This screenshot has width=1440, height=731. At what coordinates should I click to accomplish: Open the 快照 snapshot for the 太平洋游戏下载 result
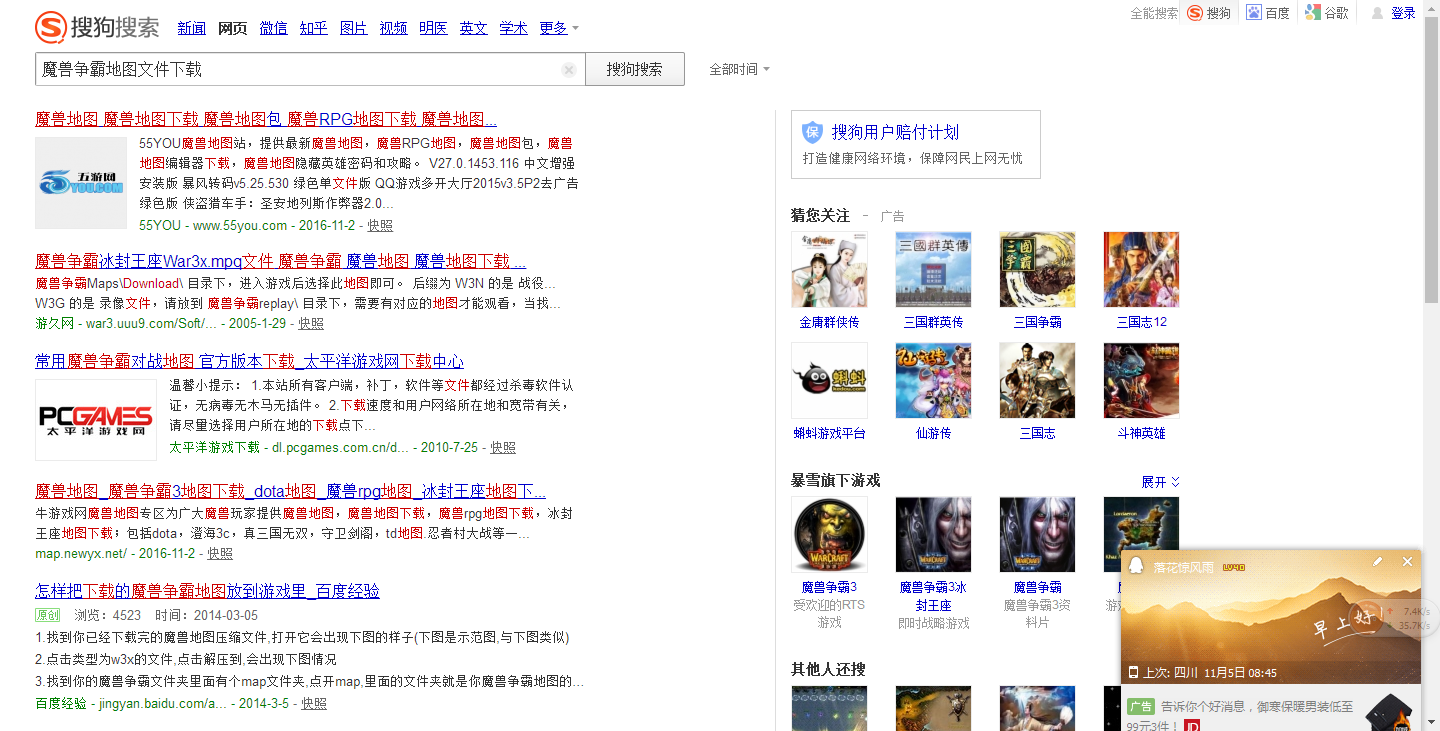503,448
